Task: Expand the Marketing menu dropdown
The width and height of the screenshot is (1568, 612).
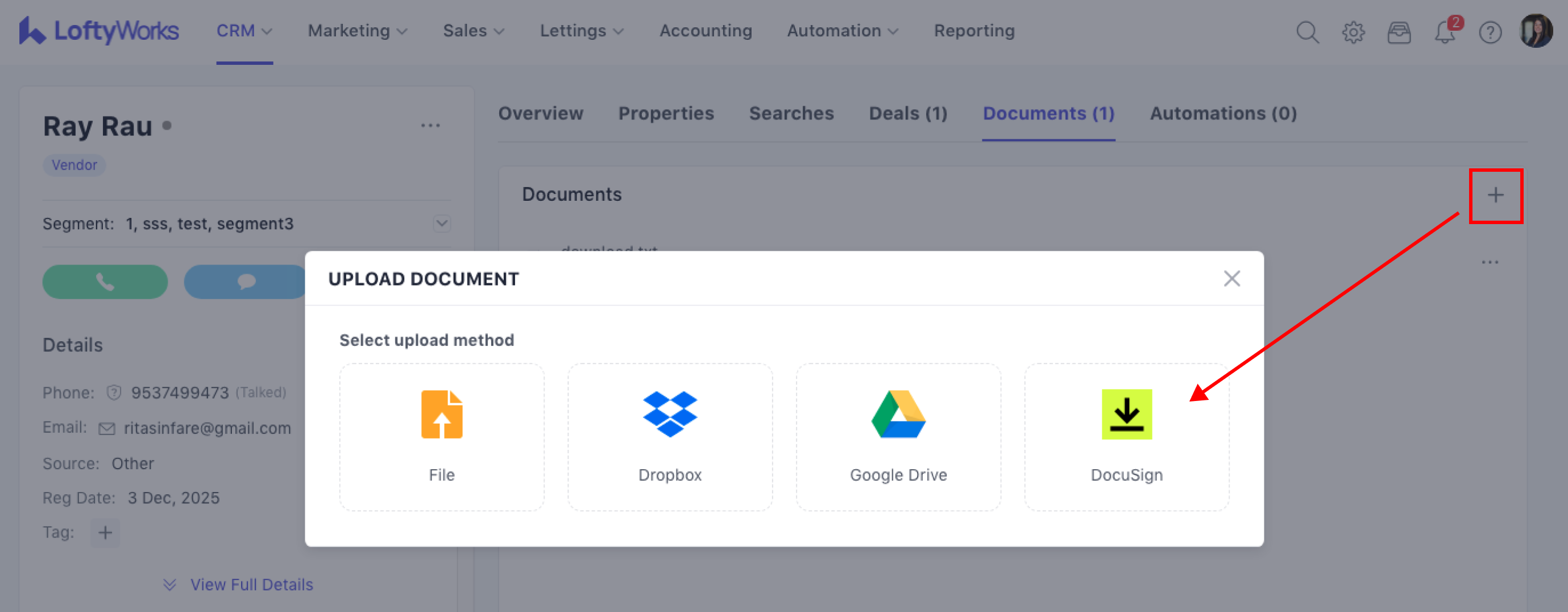Action: 357,31
